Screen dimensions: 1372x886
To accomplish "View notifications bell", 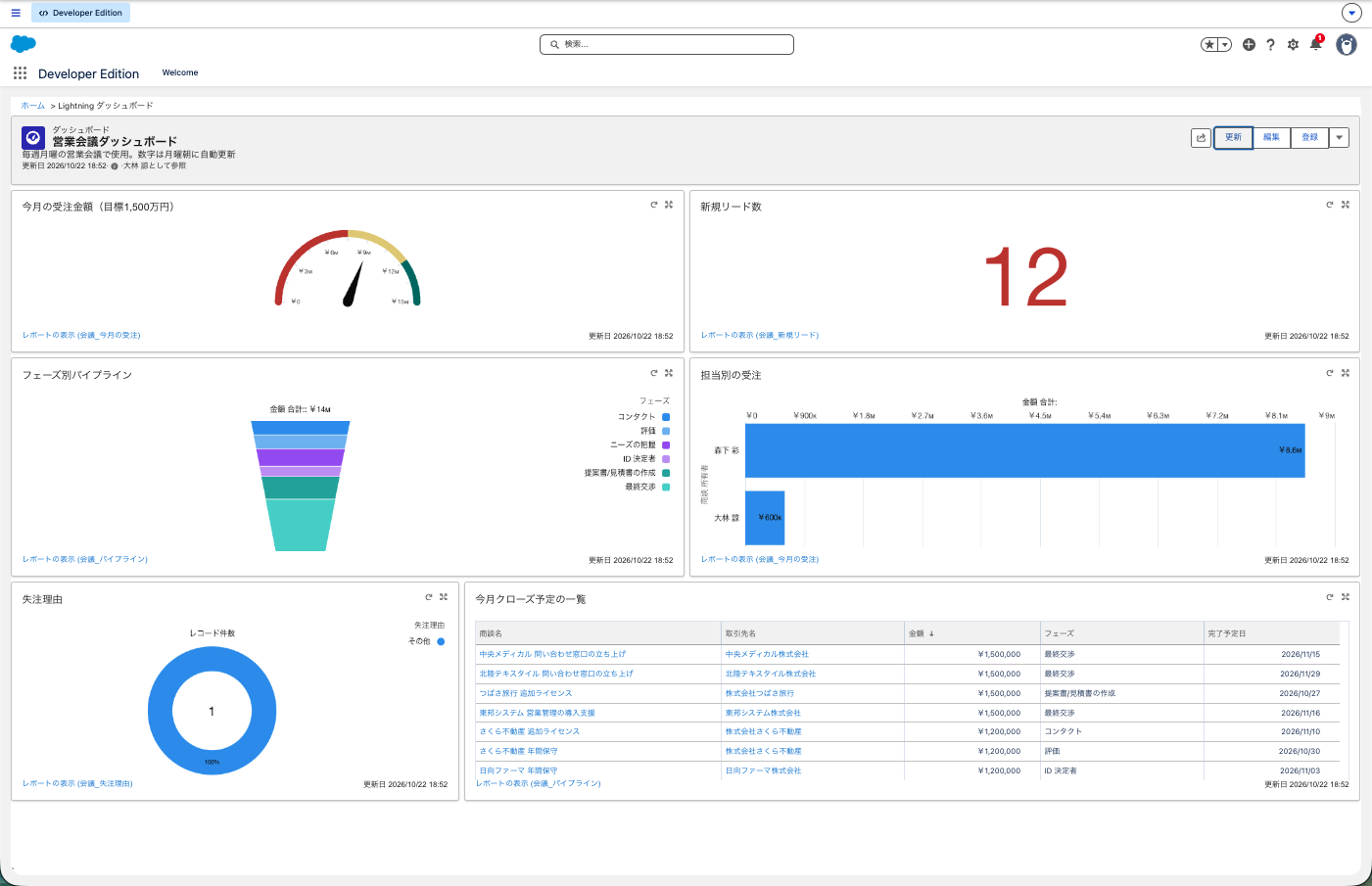I will [x=1316, y=44].
